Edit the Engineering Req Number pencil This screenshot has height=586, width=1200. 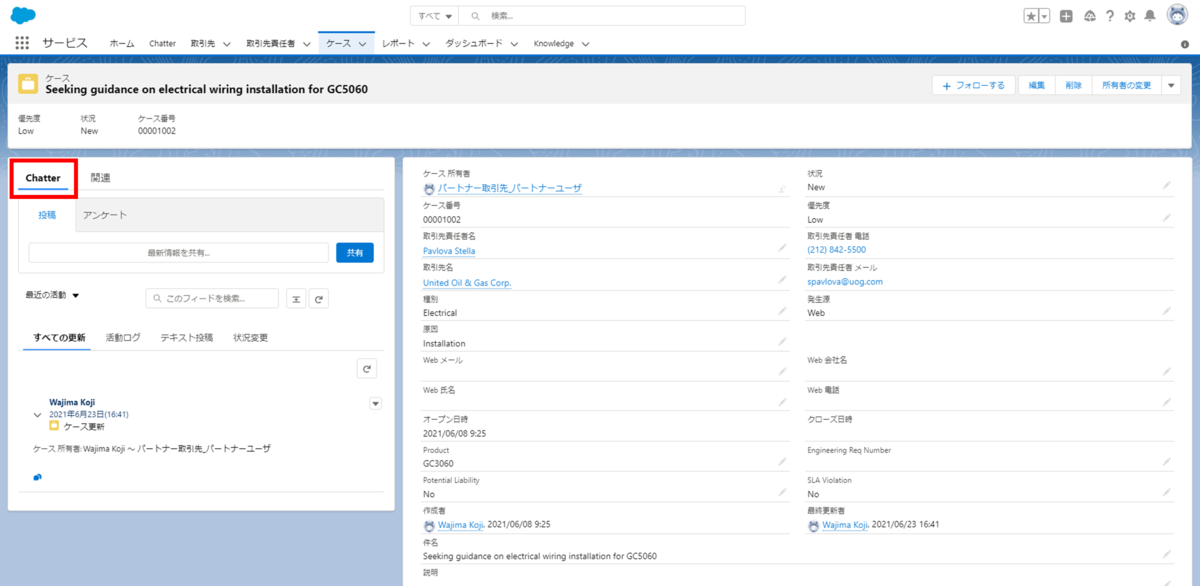pos(1166,462)
